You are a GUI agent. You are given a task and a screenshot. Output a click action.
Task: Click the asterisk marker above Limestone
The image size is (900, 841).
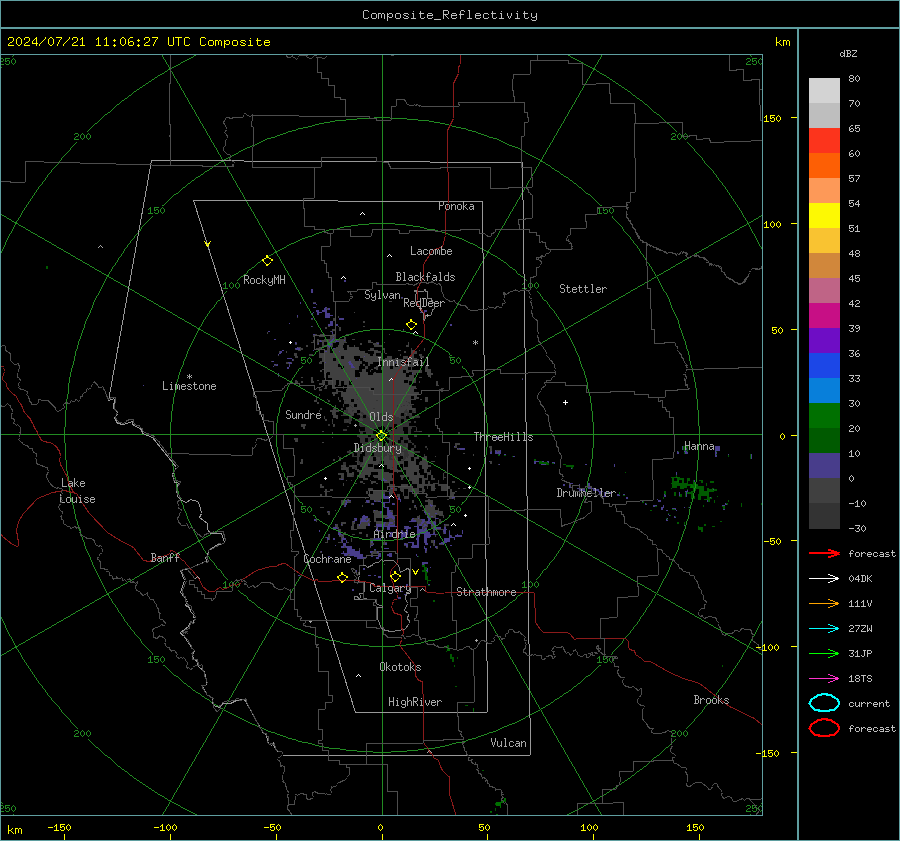189,377
